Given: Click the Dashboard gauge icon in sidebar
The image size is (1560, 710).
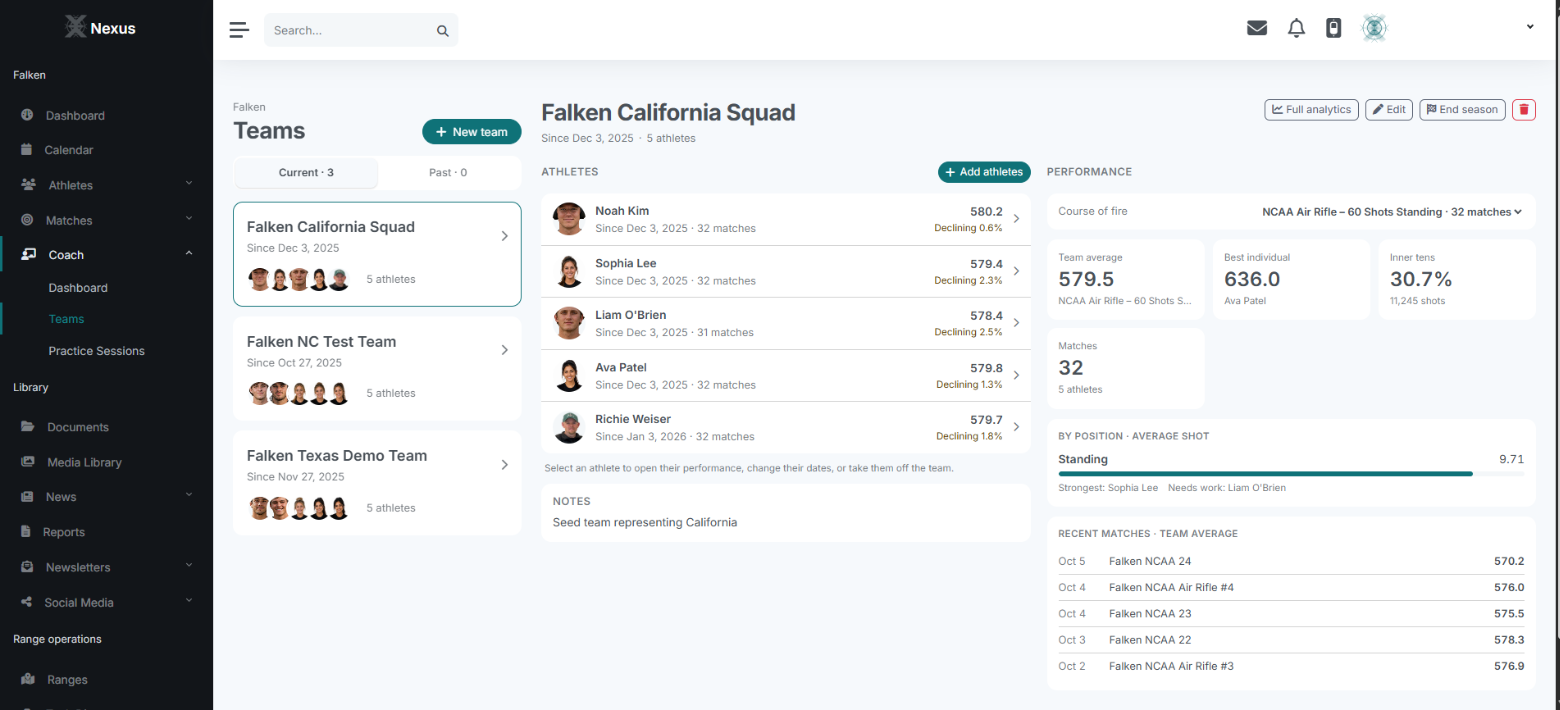Looking at the screenshot, I should point(27,115).
